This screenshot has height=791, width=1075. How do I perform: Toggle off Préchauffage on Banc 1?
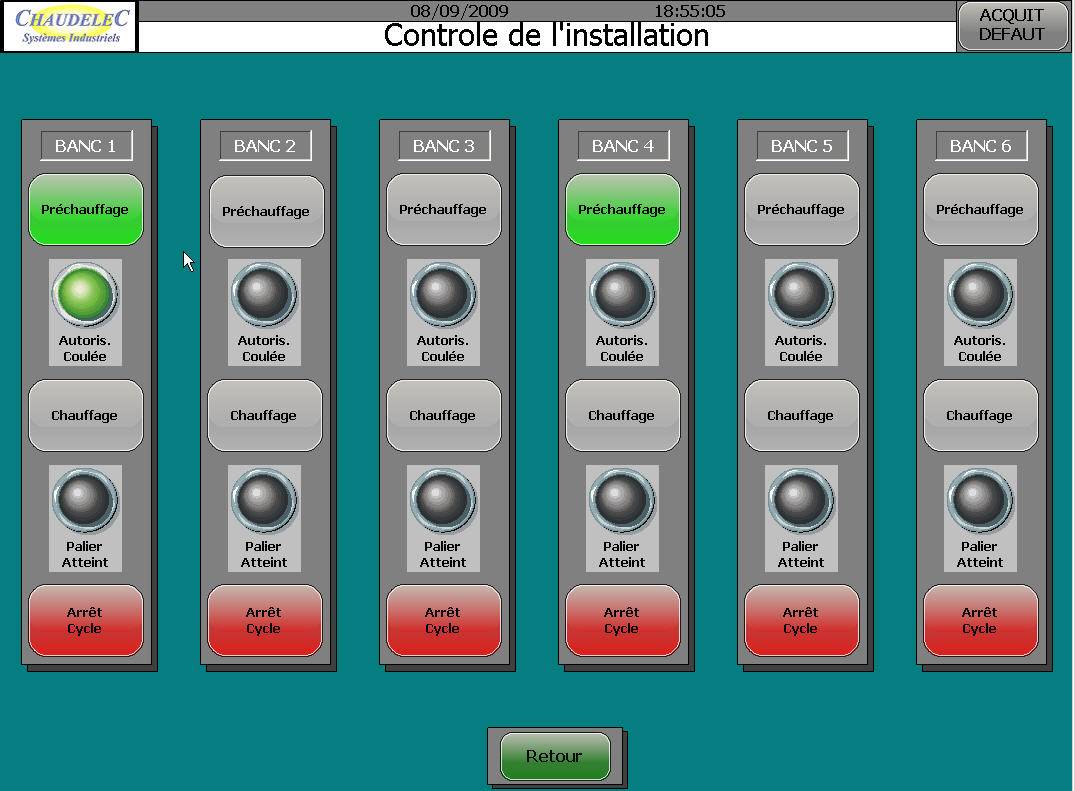coord(85,210)
